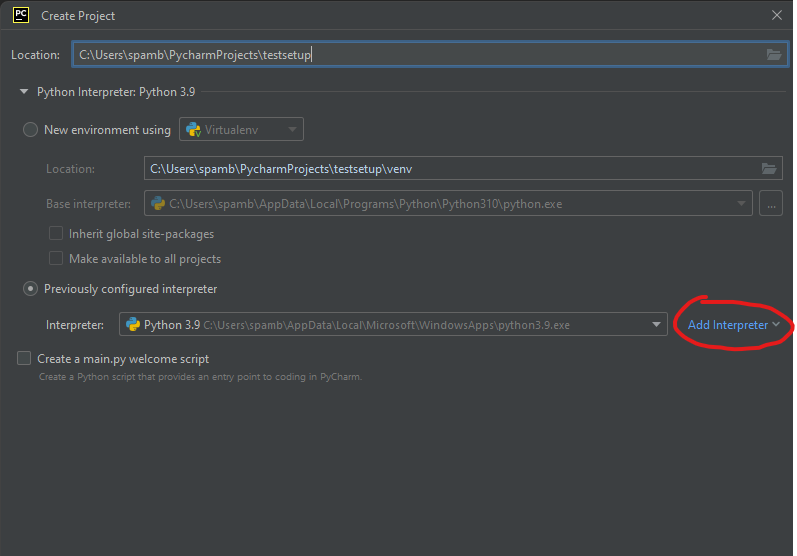
Task: Open the Virtualenv environment type dropdown
Action: pyautogui.click(x=241, y=129)
